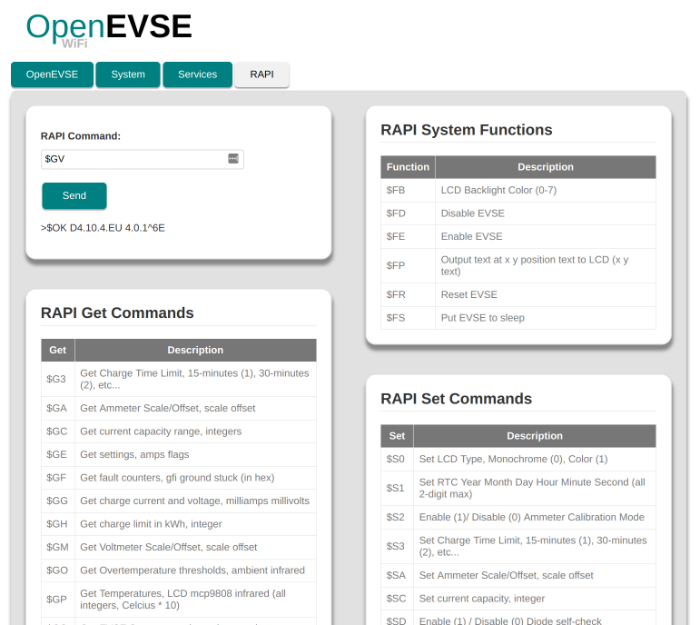Click the $FP function cell
This screenshot has height=625, width=700.
(408, 266)
